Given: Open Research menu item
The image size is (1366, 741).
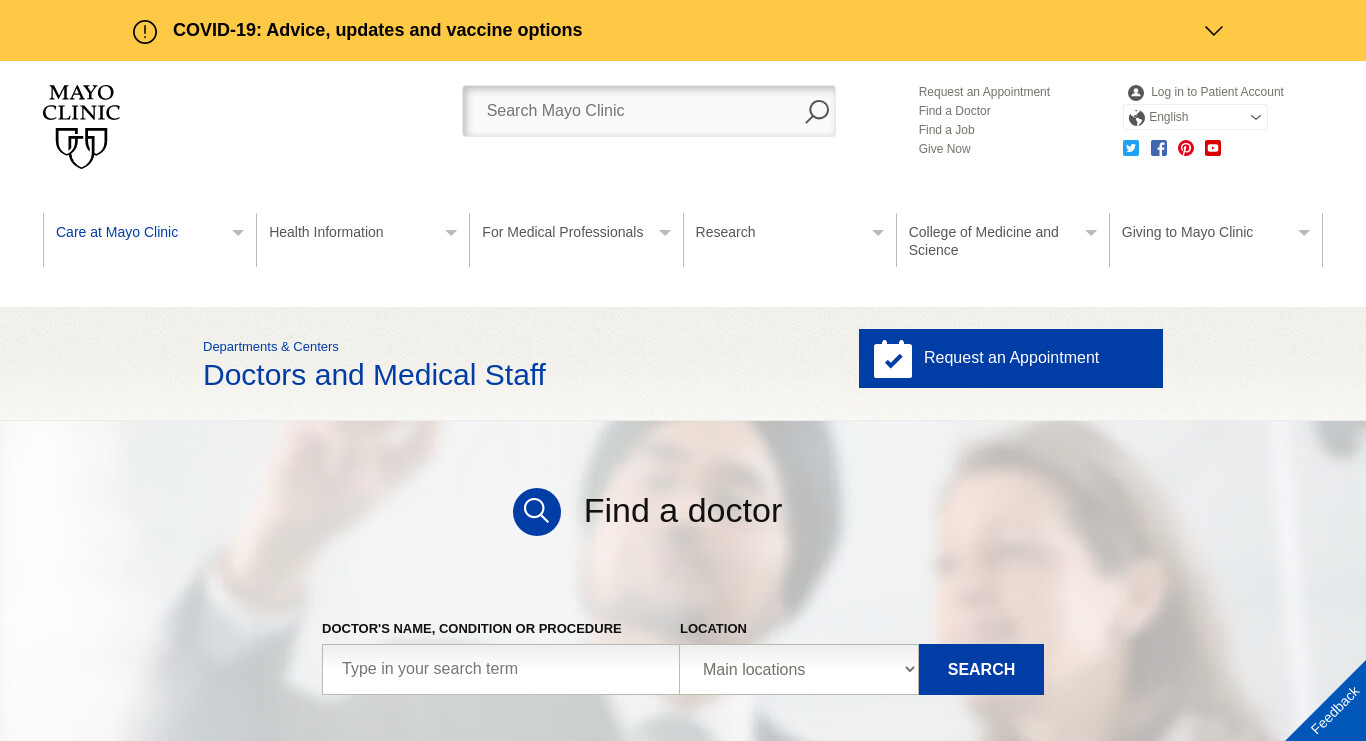Looking at the screenshot, I should tap(725, 232).
